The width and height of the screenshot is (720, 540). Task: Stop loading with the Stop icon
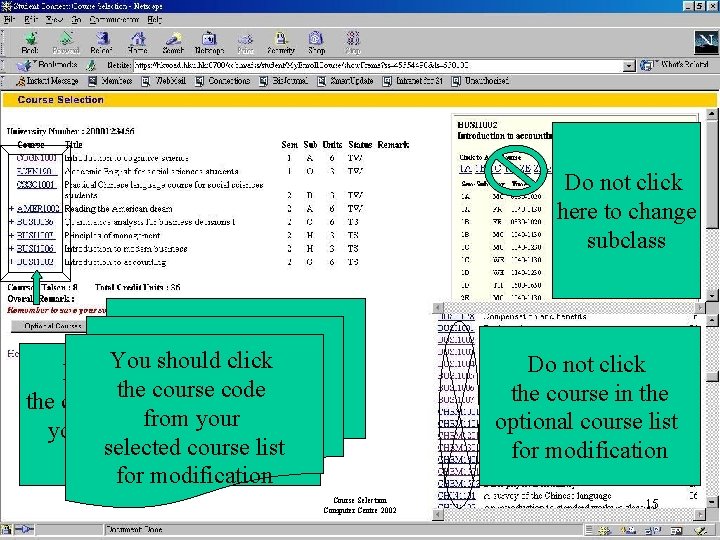coord(353,43)
